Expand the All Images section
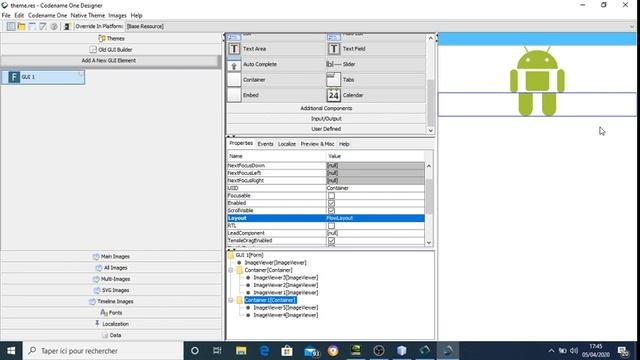This screenshot has height=360, width=640. (x=111, y=268)
